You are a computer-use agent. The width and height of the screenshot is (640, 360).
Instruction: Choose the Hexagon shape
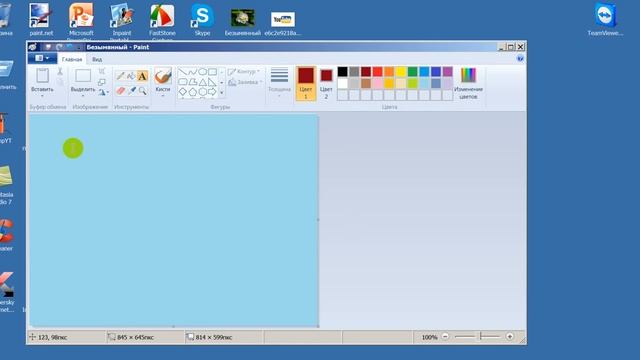pyautogui.click(x=202, y=92)
